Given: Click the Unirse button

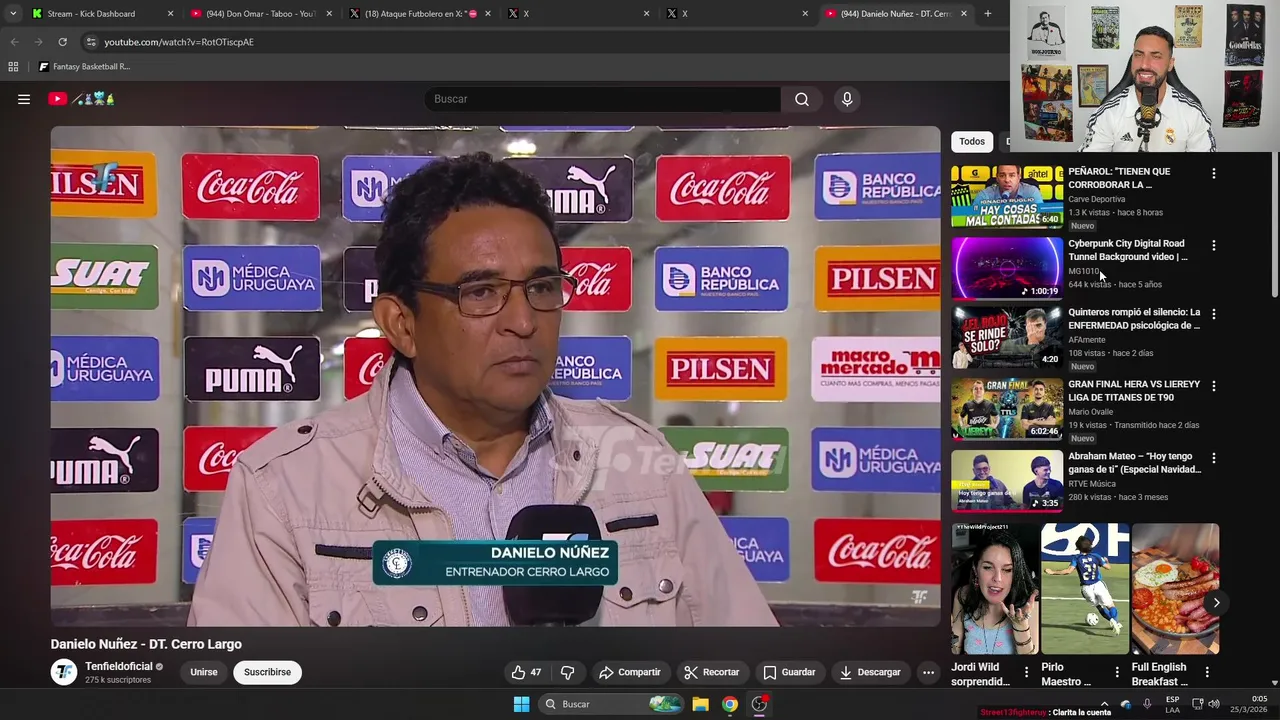Looking at the screenshot, I should tap(204, 672).
